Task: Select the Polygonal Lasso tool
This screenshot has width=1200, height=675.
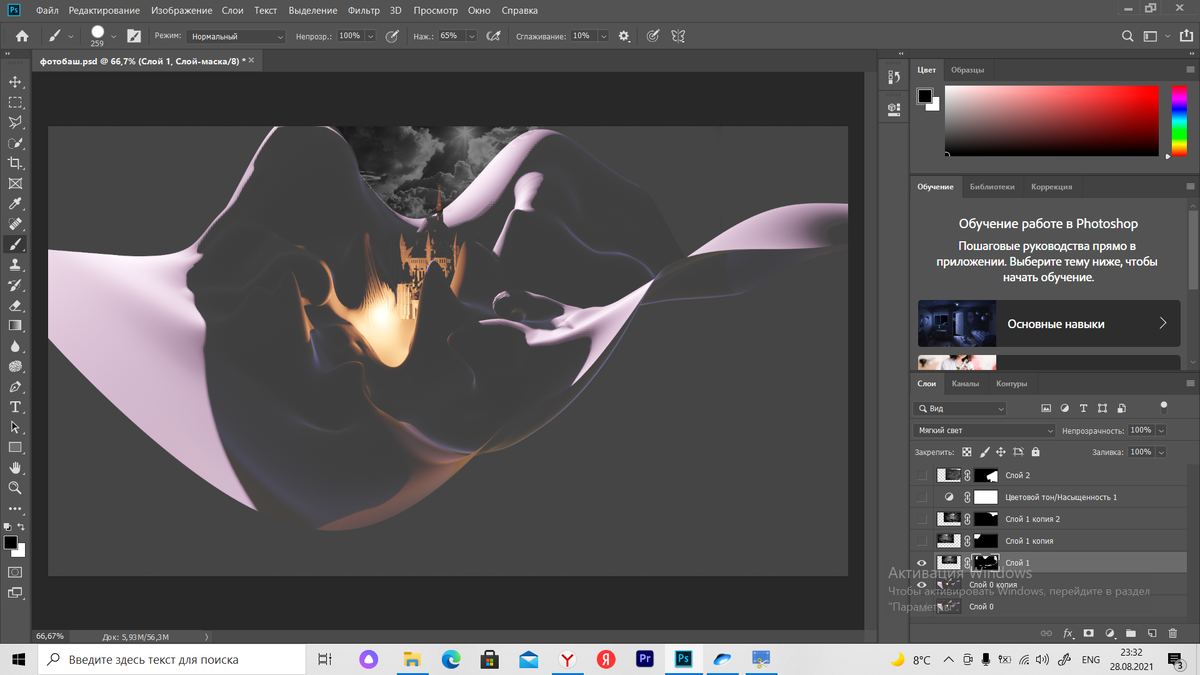Action: point(15,123)
